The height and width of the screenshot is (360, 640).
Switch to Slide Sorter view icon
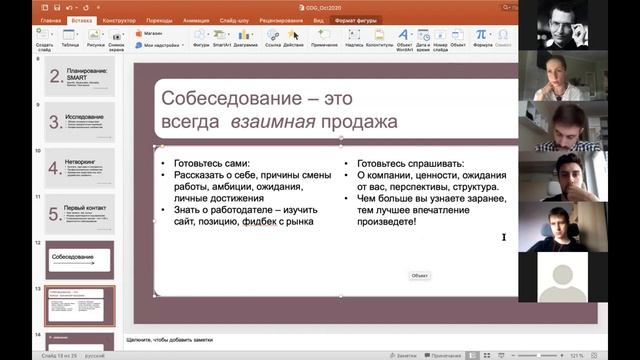(x=487, y=356)
